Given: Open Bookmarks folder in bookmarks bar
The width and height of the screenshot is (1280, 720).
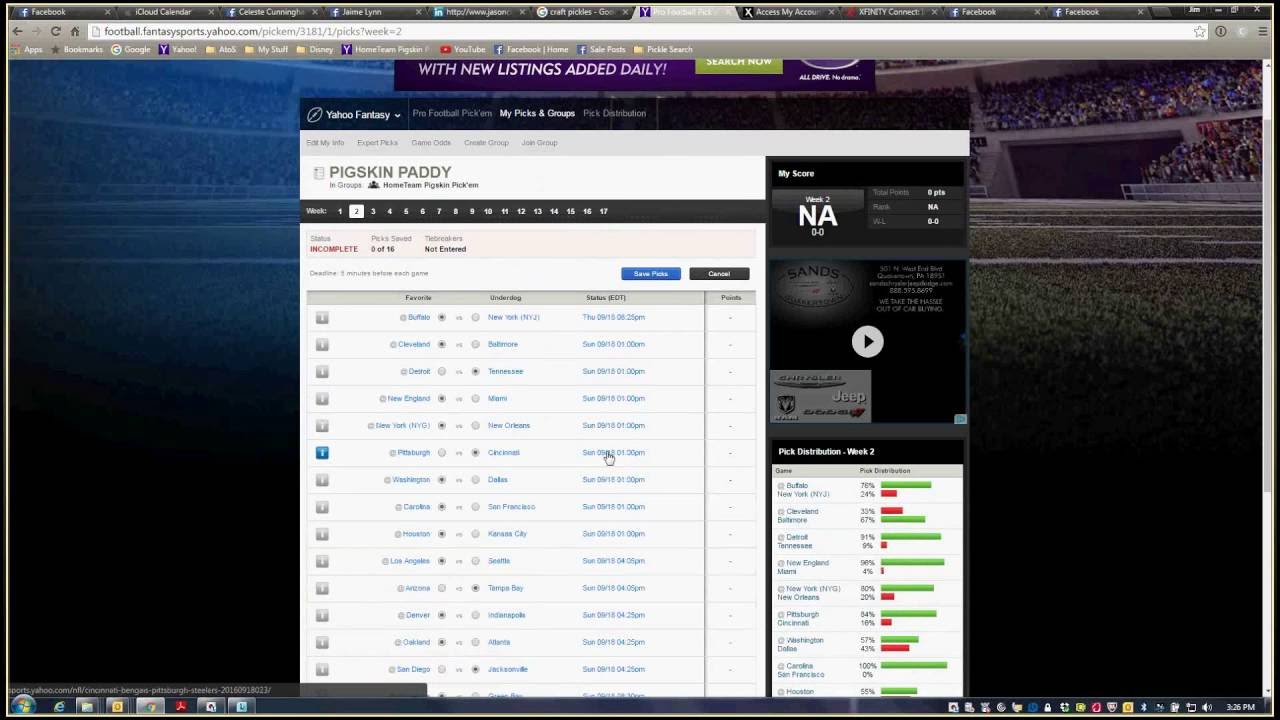Looking at the screenshot, I should click(77, 49).
